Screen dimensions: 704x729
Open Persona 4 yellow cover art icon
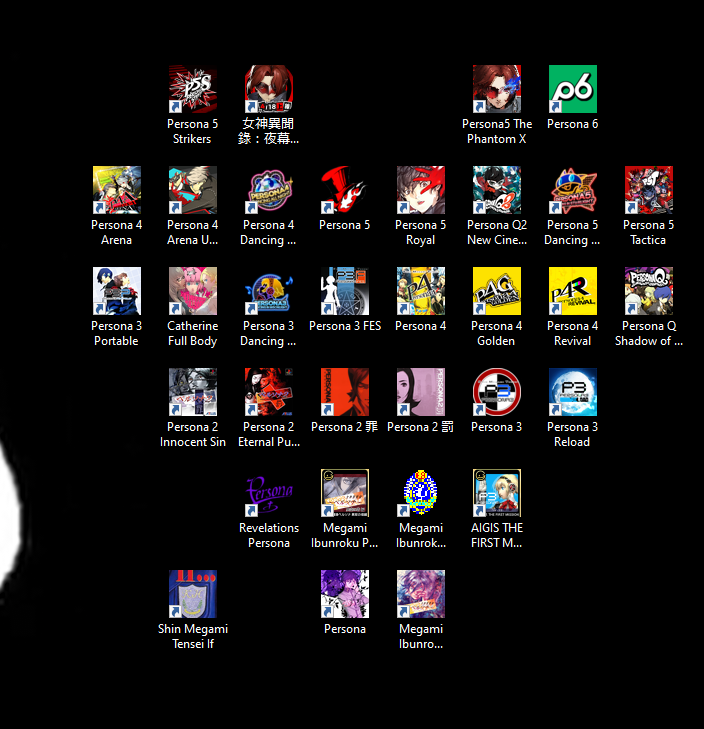point(421,291)
